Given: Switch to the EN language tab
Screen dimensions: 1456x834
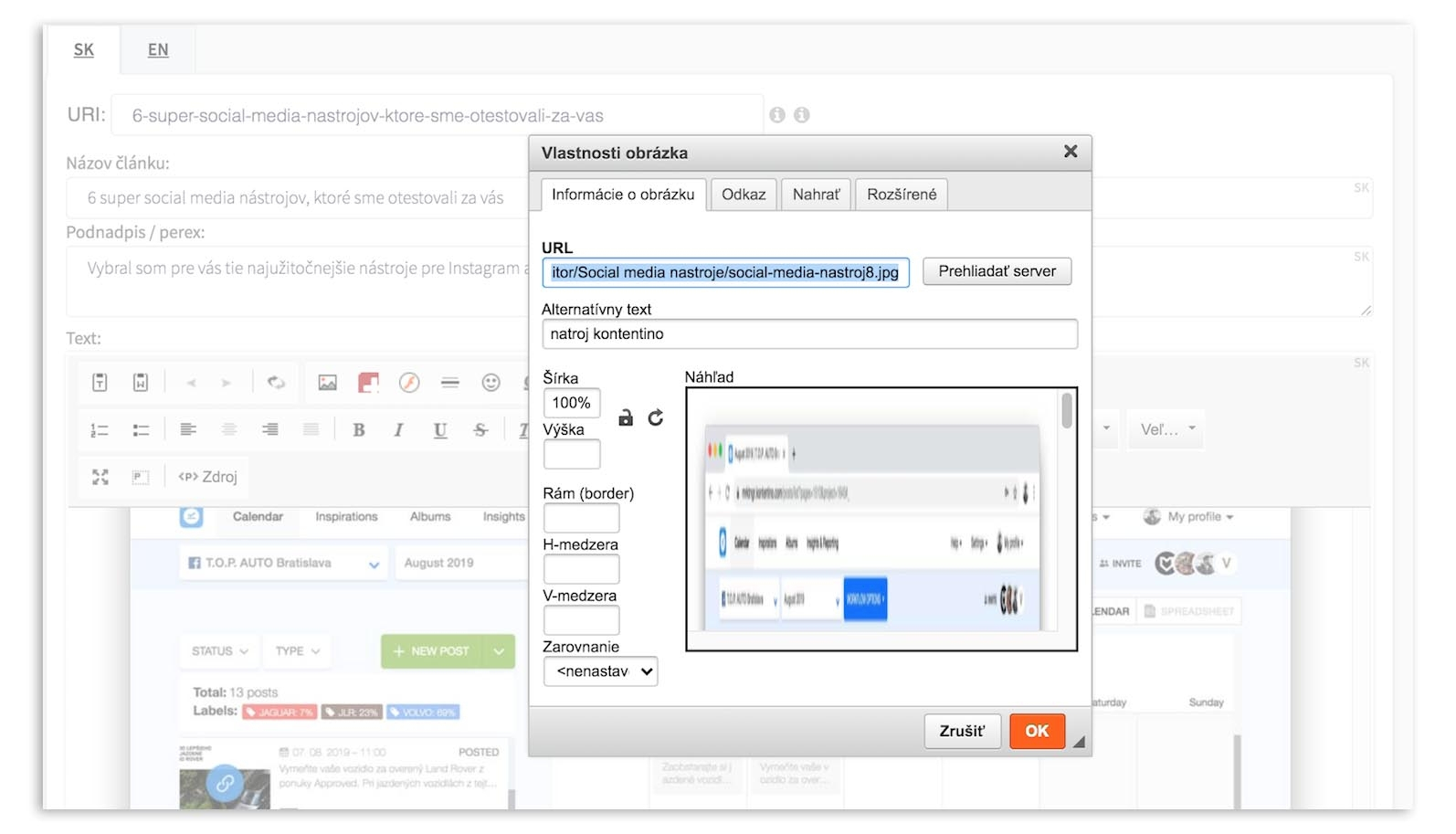Looking at the screenshot, I should (158, 50).
